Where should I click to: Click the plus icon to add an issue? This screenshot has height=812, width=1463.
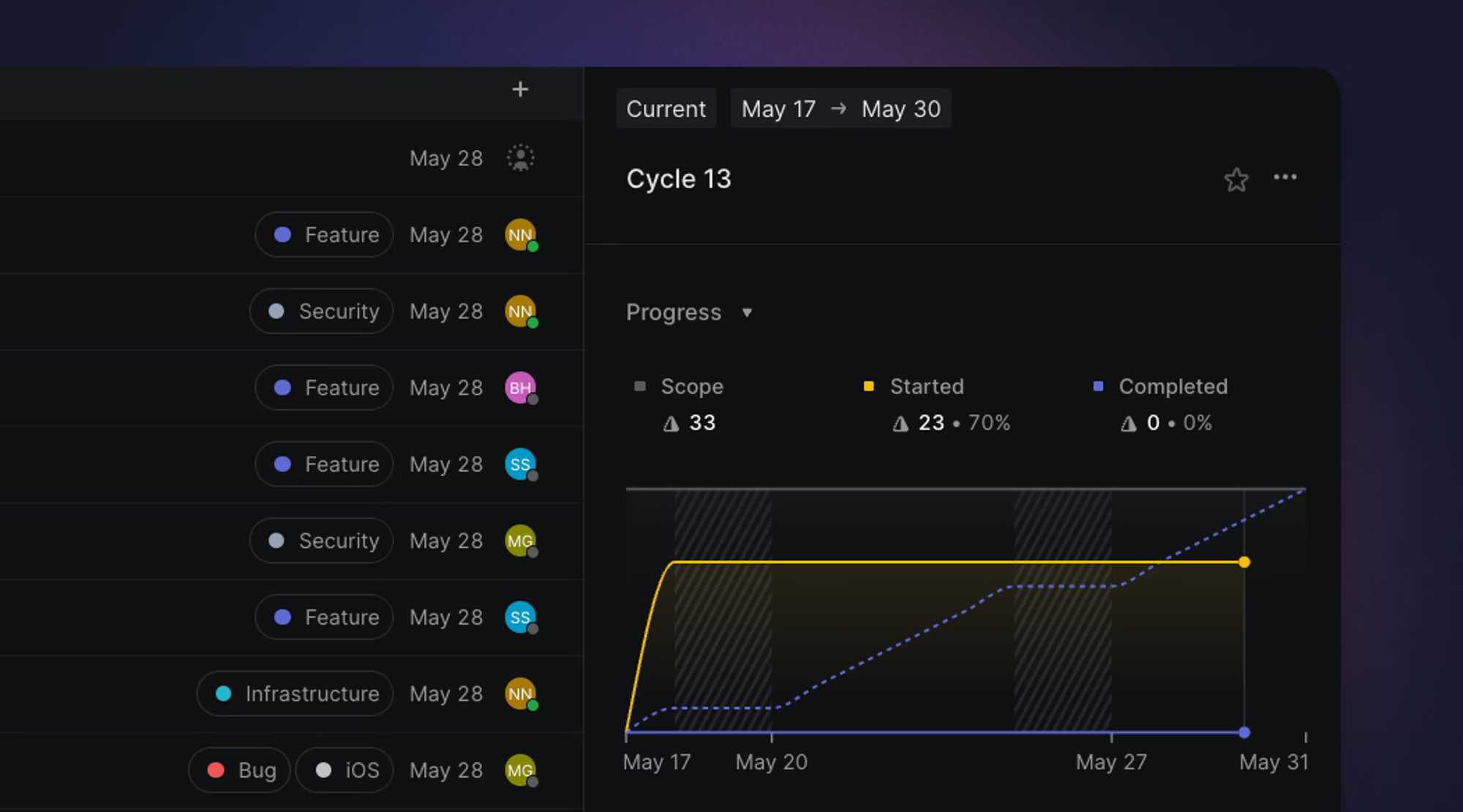(520, 89)
